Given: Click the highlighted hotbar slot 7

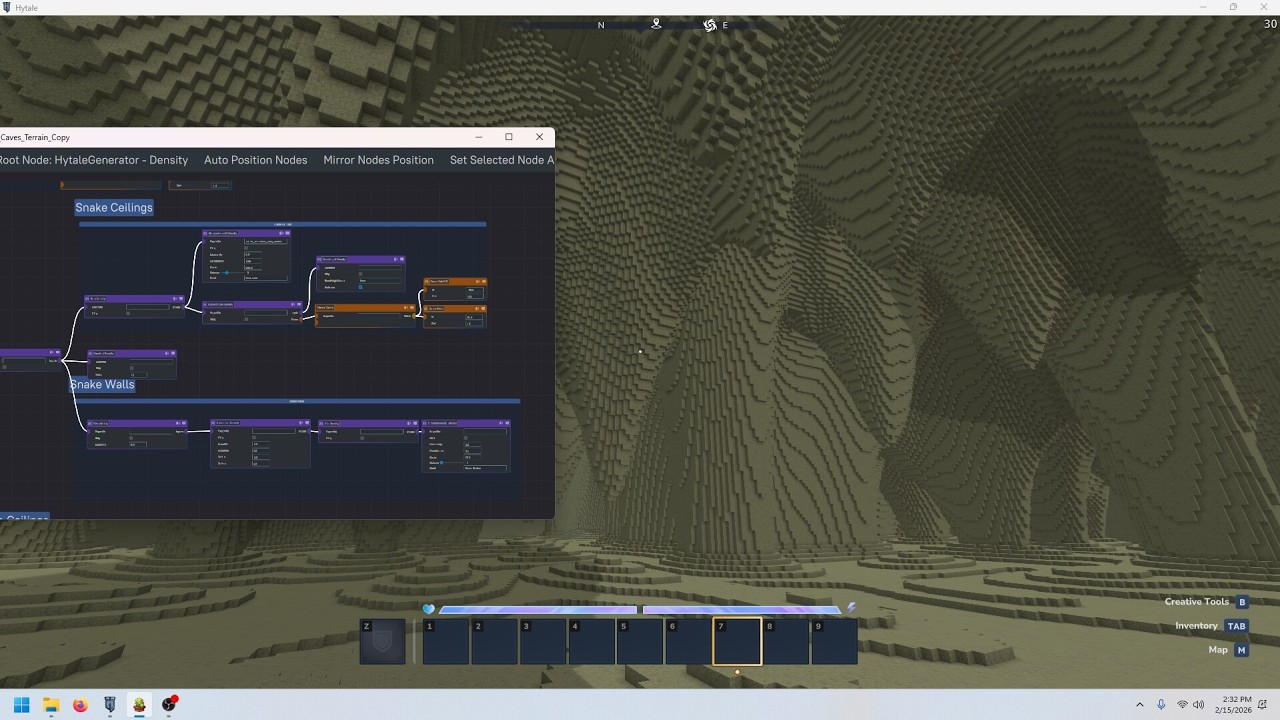Looking at the screenshot, I should click(x=737, y=641).
